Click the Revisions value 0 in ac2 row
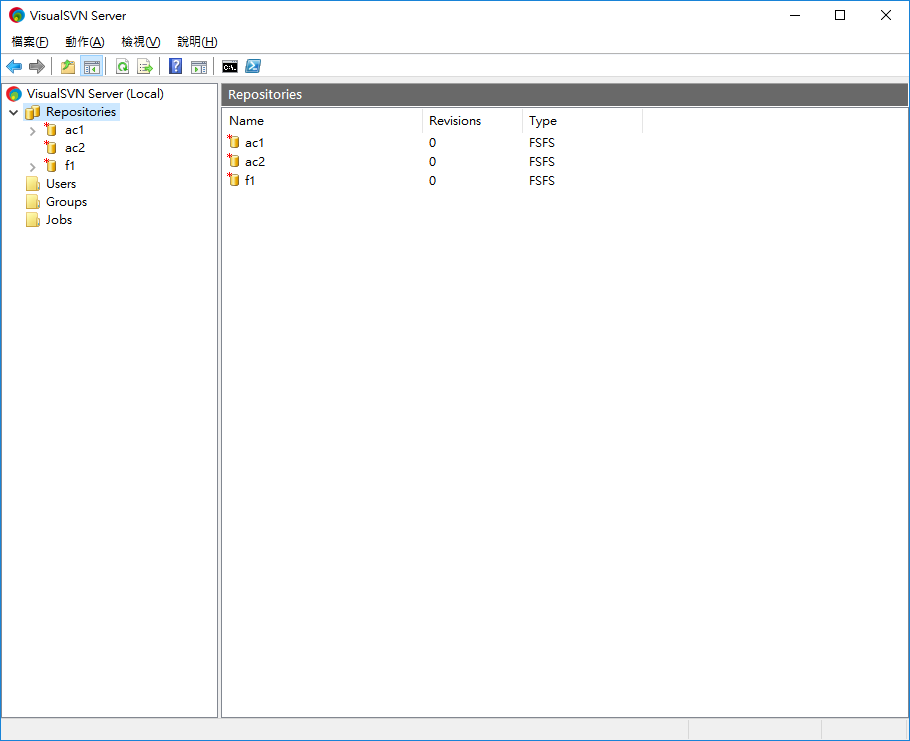This screenshot has width=910, height=741. 432,162
